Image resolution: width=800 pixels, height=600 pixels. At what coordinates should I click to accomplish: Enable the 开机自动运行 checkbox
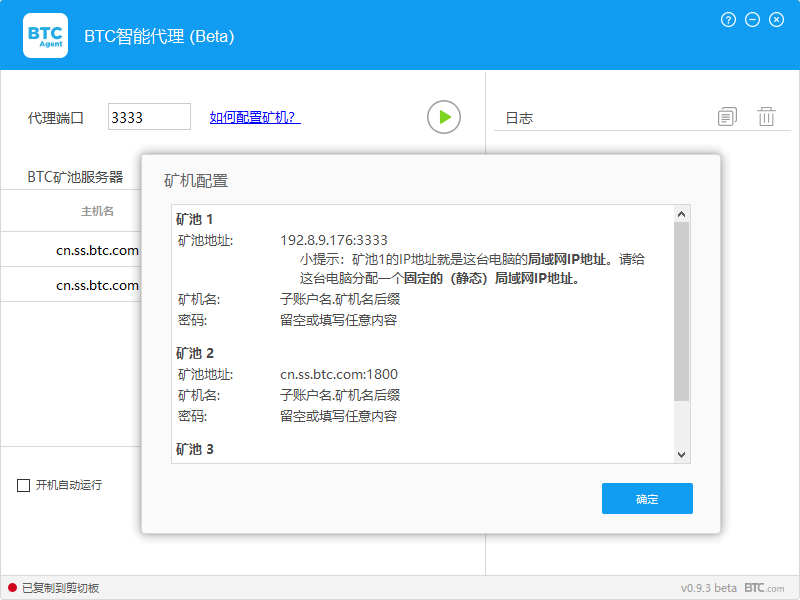click(23, 485)
